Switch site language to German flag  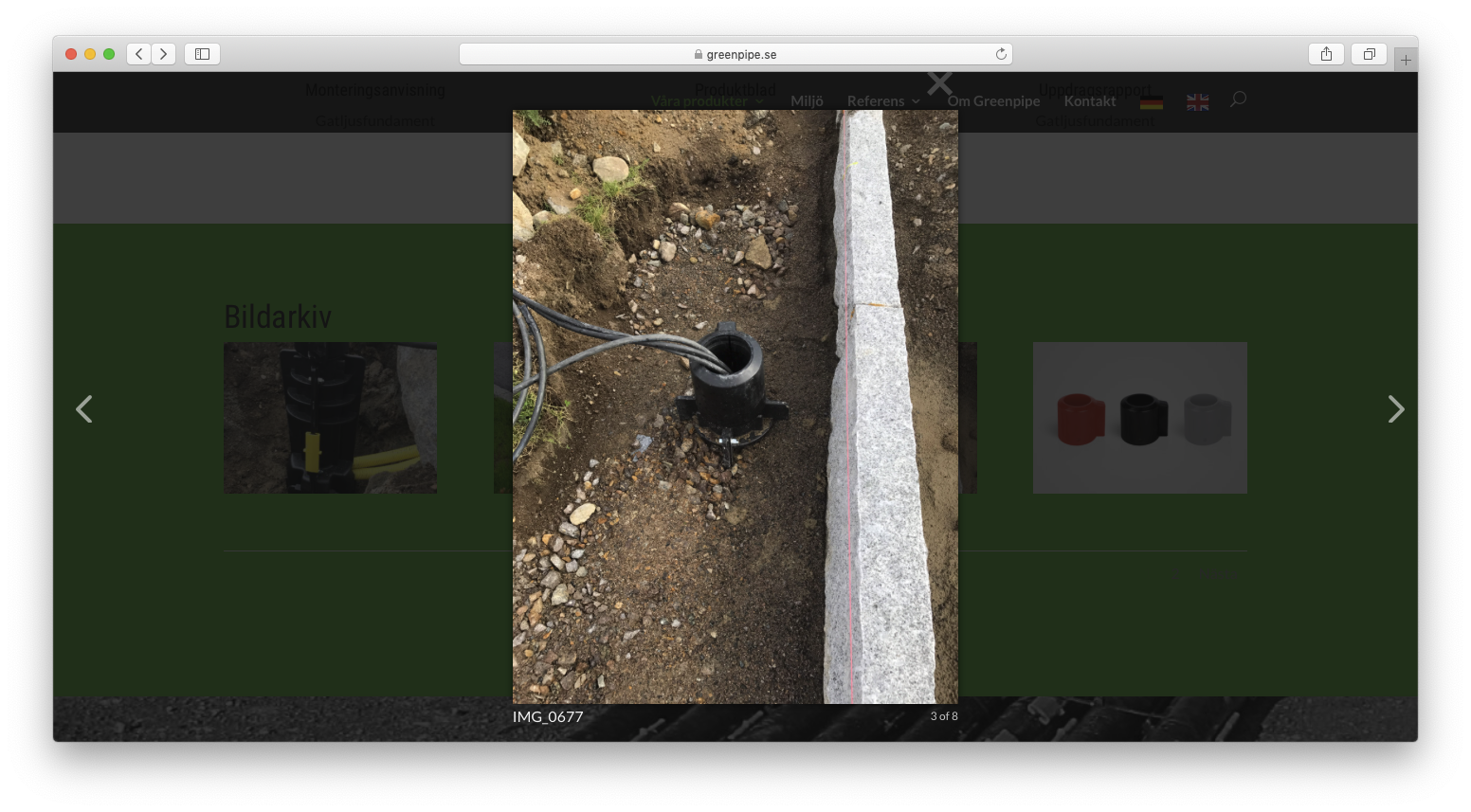pyautogui.click(x=1152, y=101)
